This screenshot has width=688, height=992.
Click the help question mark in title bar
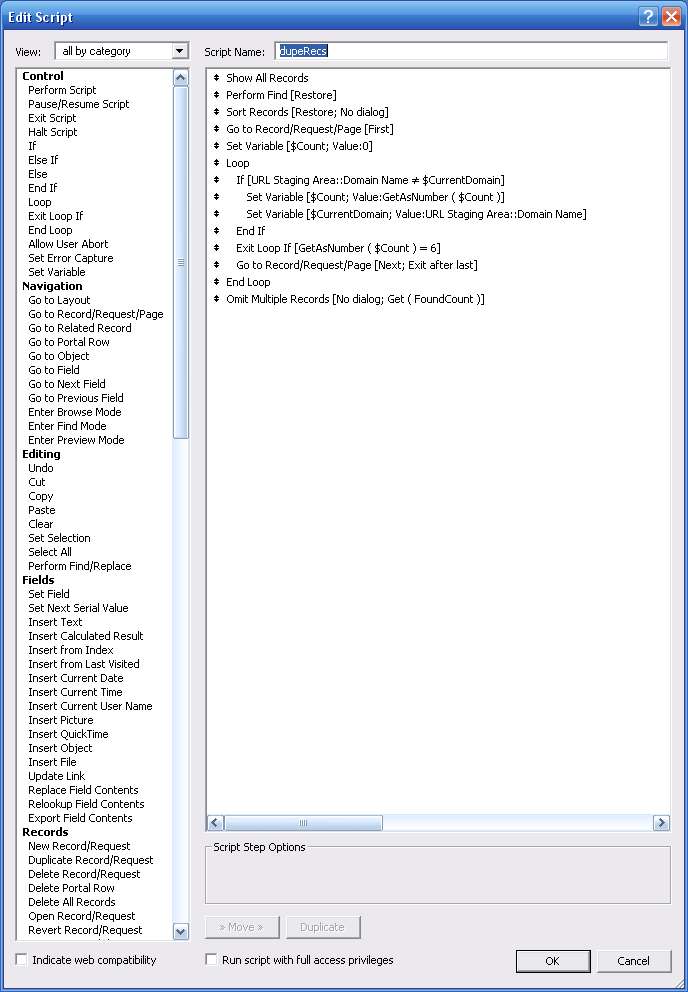(648, 16)
